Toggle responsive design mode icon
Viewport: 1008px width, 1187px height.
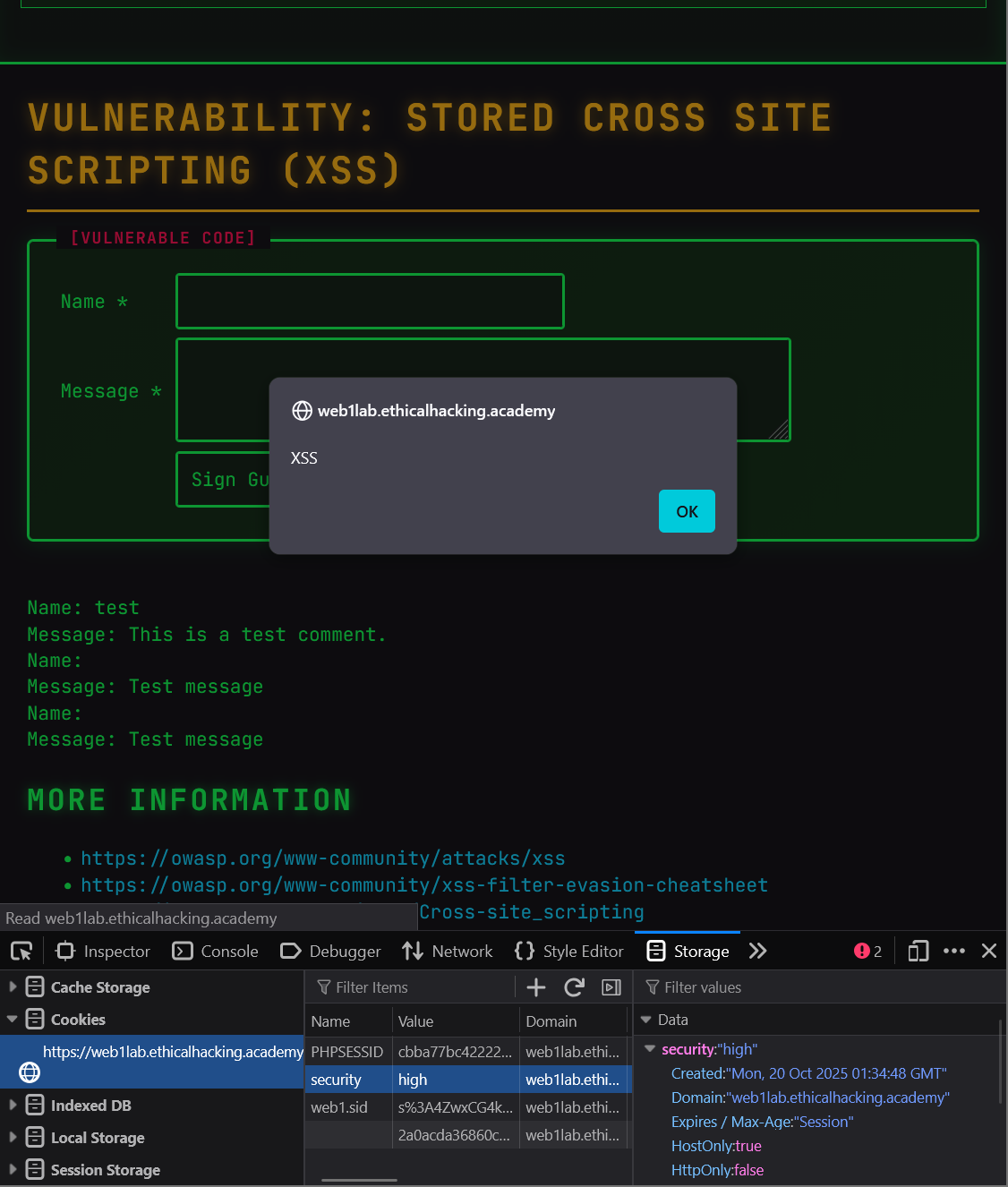point(918,951)
